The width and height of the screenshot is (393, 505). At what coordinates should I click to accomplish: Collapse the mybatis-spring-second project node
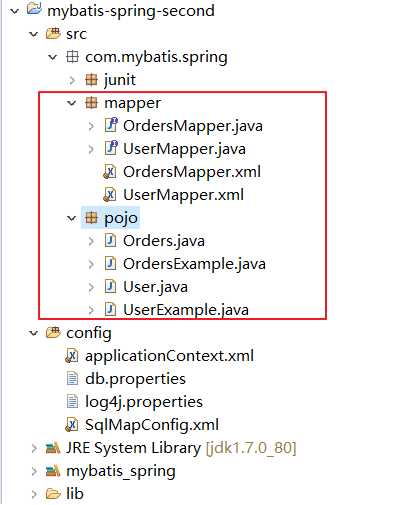coord(14,11)
